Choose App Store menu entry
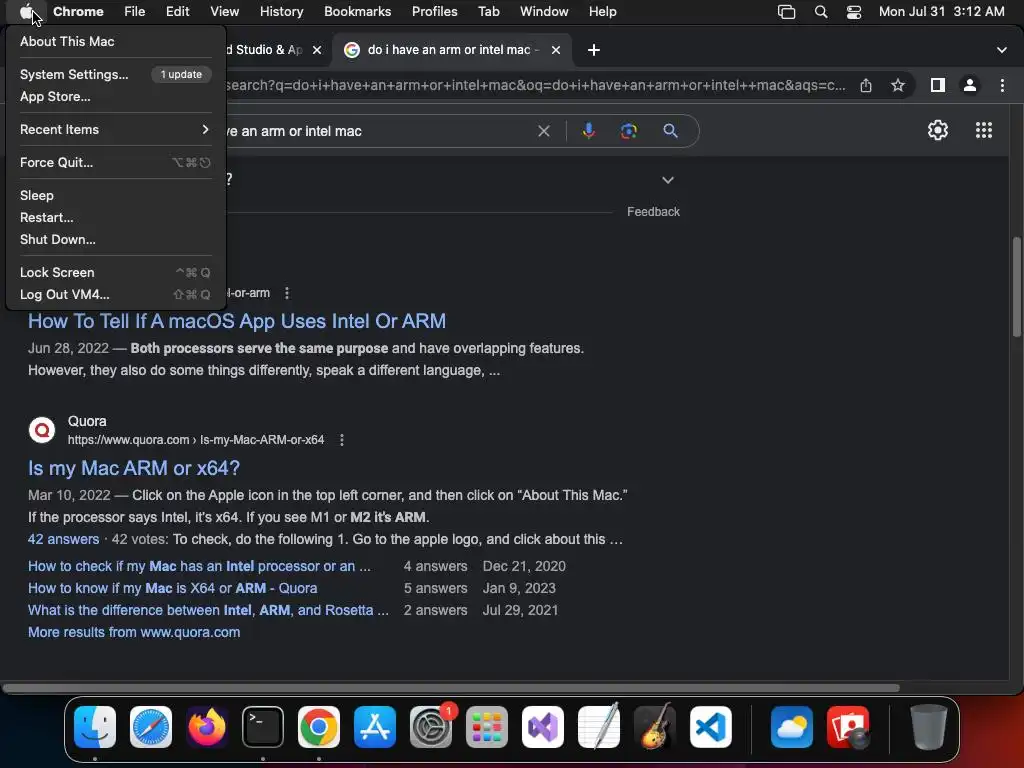1024x768 pixels. pyautogui.click(x=116, y=96)
